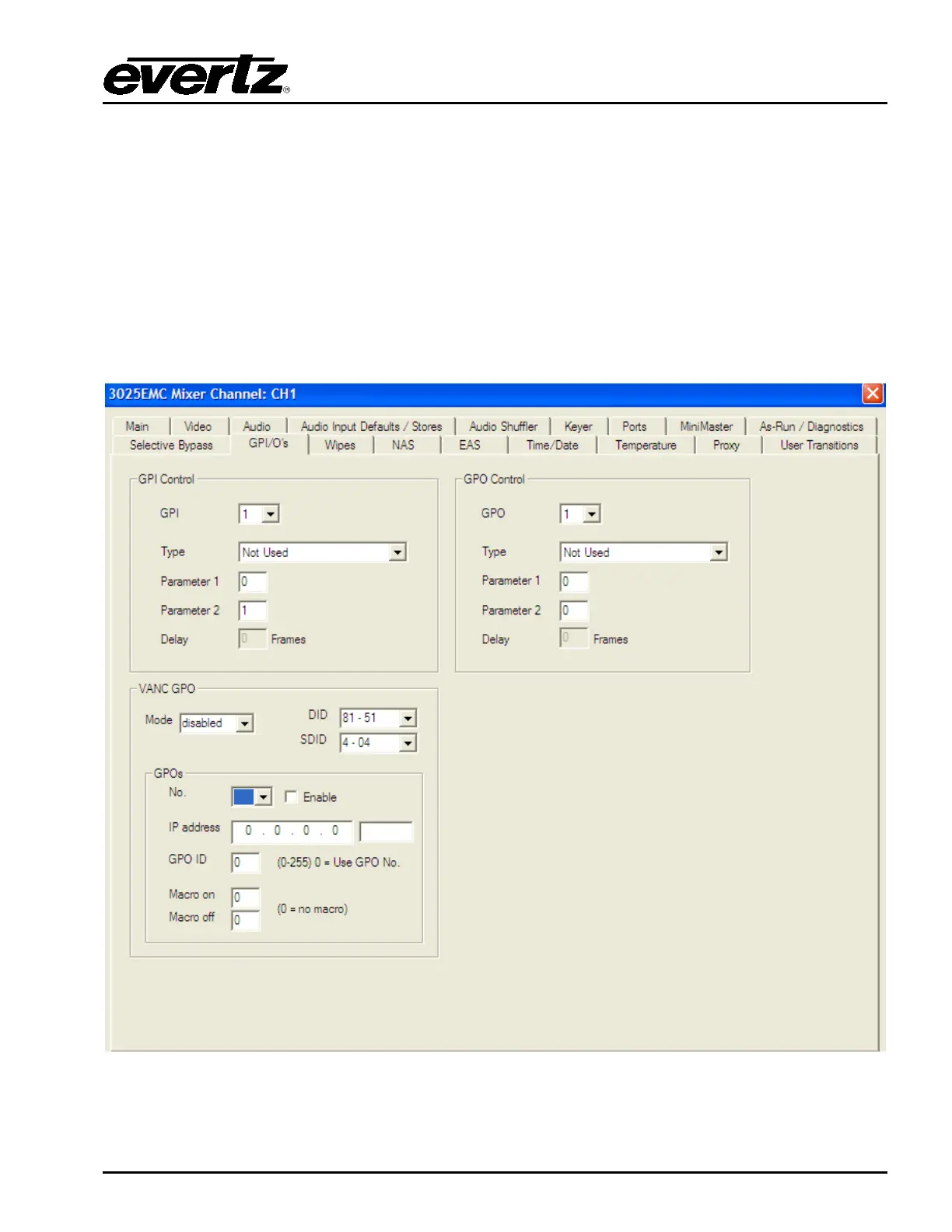Open the User Transitions tab
Viewport: 952px width, 1232px height.
coord(819,445)
